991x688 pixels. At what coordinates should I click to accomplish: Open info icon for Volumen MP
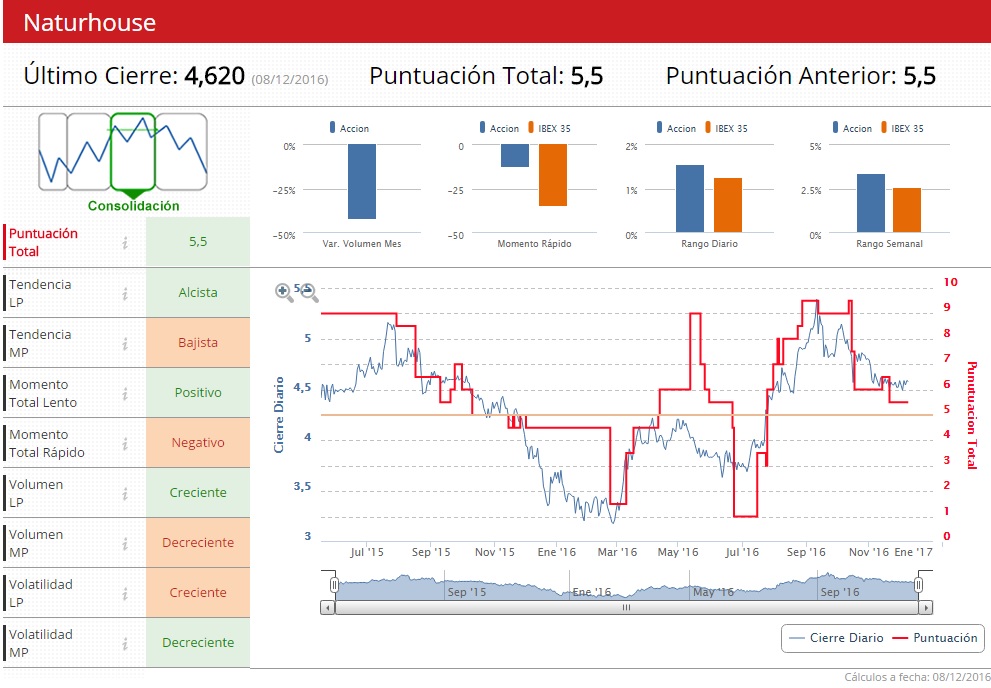125,543
